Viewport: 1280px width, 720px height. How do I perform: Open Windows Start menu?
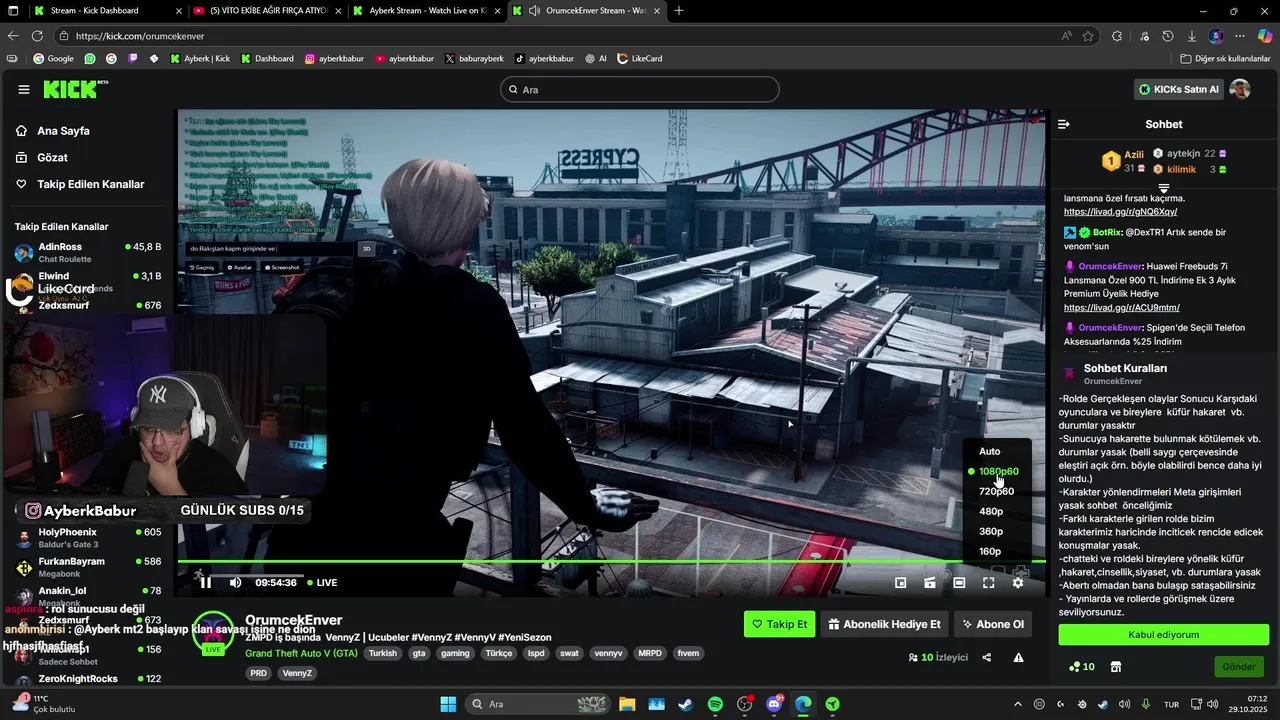click(x=448, y=704)
